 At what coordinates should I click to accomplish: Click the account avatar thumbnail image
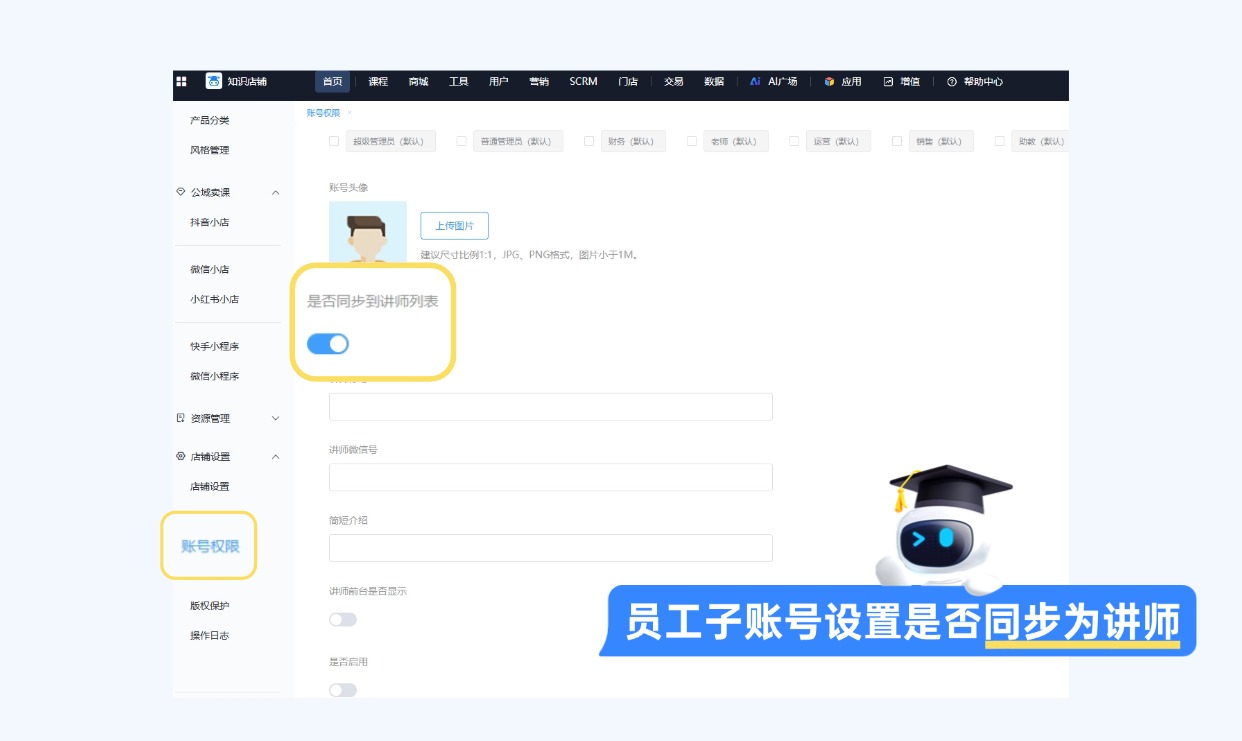pyautogui.click(x=368, y=233)
